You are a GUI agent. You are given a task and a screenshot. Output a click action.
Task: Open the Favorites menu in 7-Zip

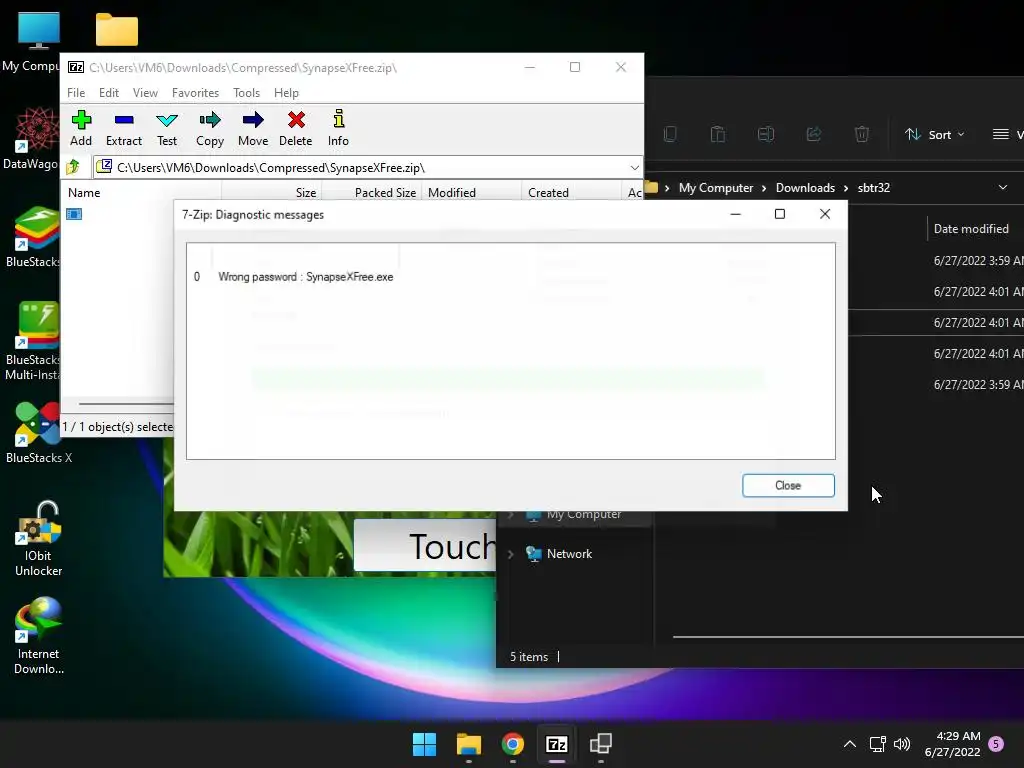[195, 93]
